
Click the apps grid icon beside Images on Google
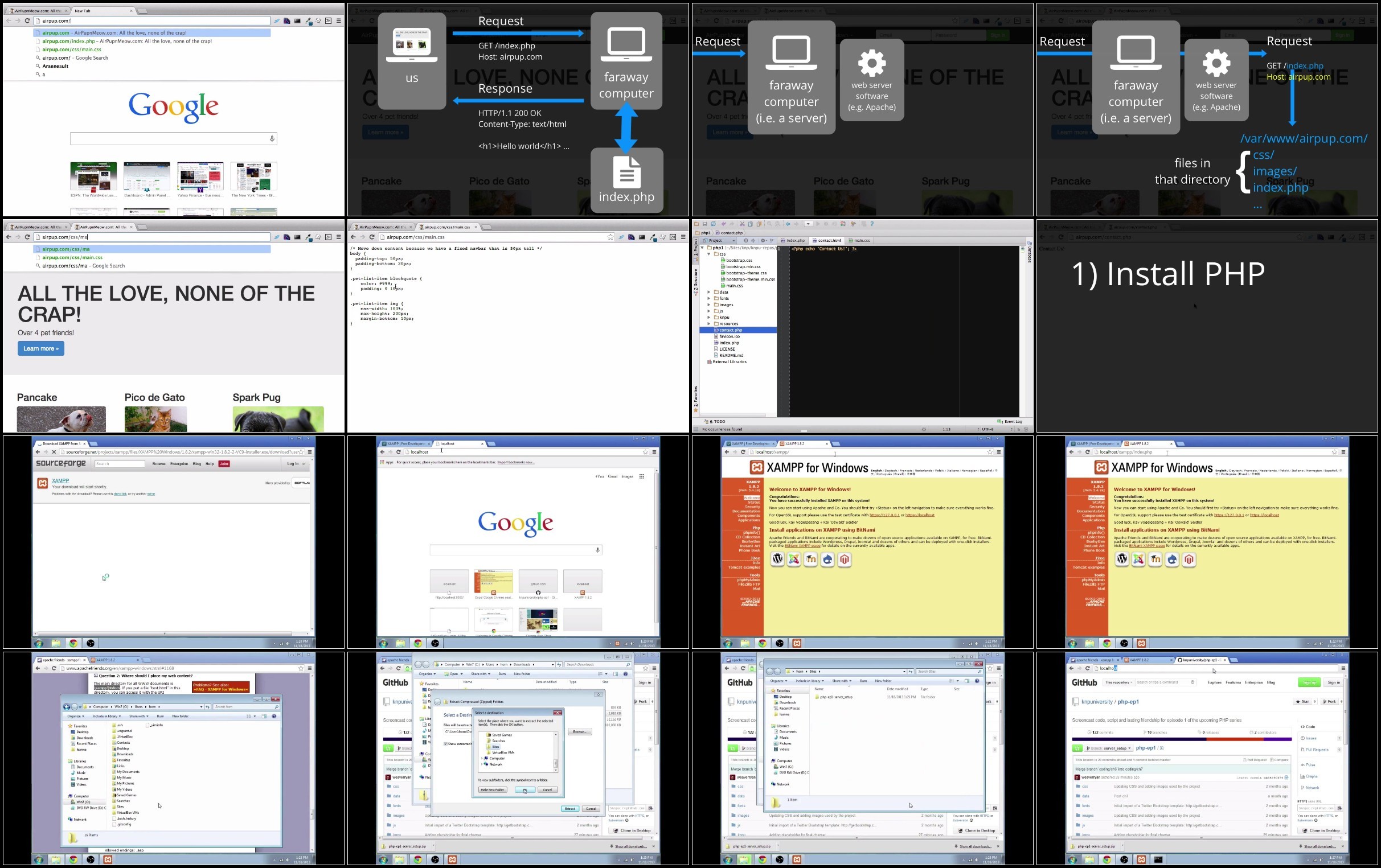[641, 476]
